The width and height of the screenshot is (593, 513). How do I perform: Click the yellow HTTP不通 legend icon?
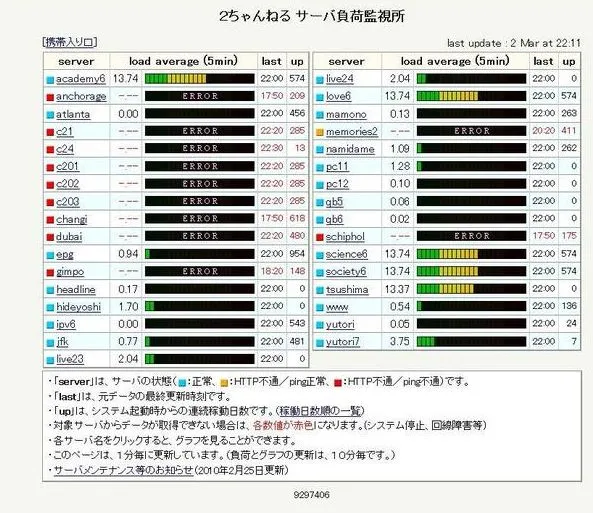click(x=224, y=383)
